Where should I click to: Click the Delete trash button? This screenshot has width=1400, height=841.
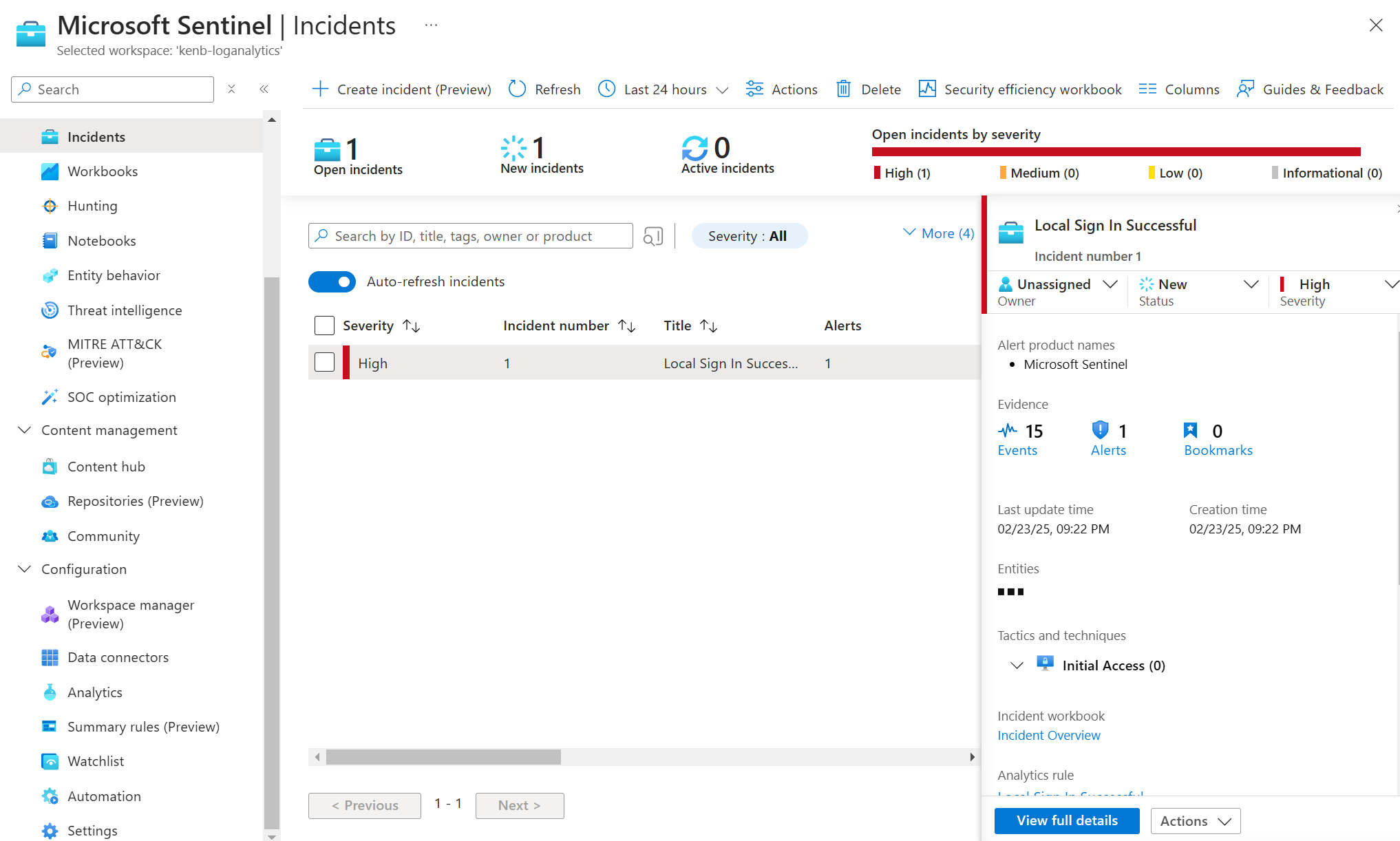pos(868,89)
